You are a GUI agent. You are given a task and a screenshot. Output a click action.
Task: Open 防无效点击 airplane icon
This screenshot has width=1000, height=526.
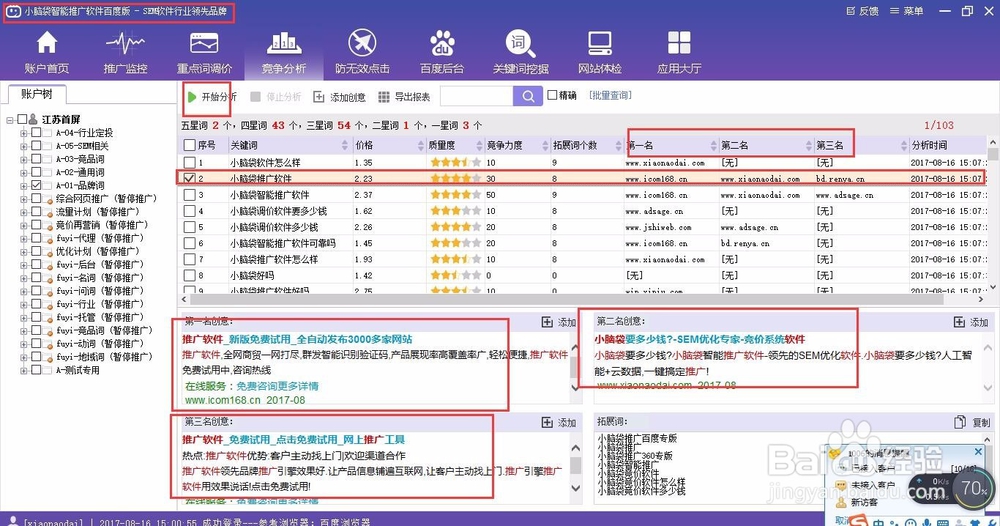coord(362,43)
